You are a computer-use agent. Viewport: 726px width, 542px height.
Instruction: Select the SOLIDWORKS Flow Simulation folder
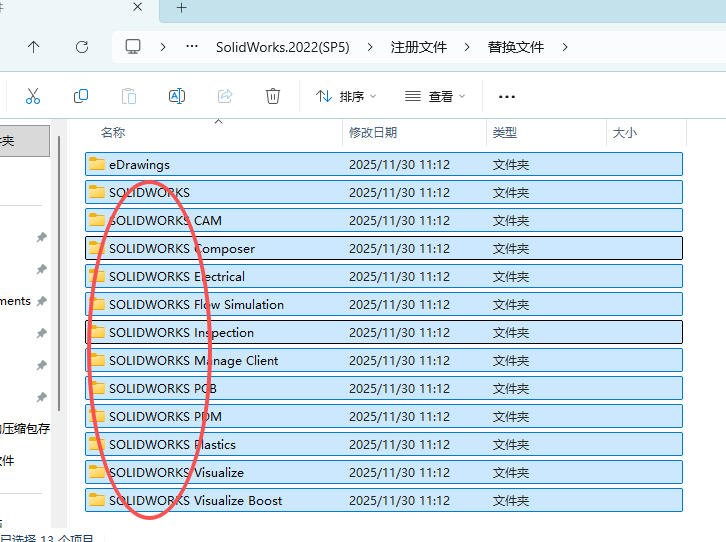tap(384, 304)
